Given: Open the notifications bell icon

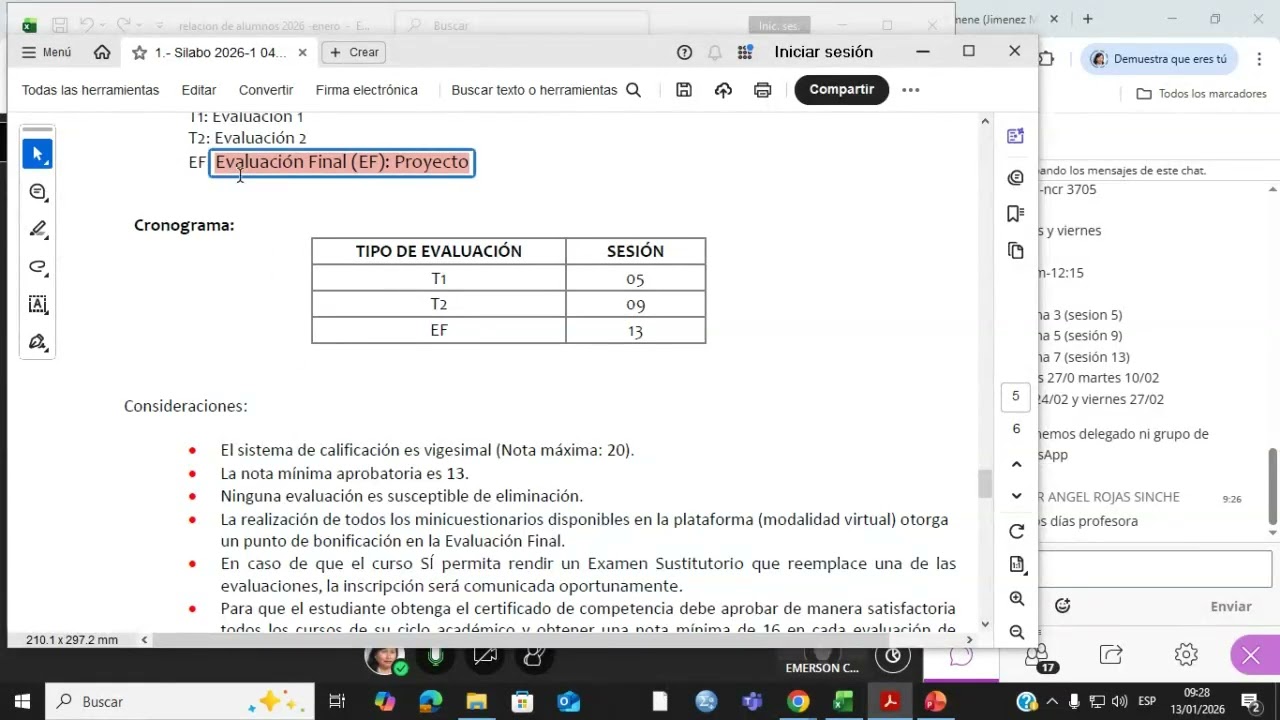Looking at the screenshot, I should [x=714, y=52].
